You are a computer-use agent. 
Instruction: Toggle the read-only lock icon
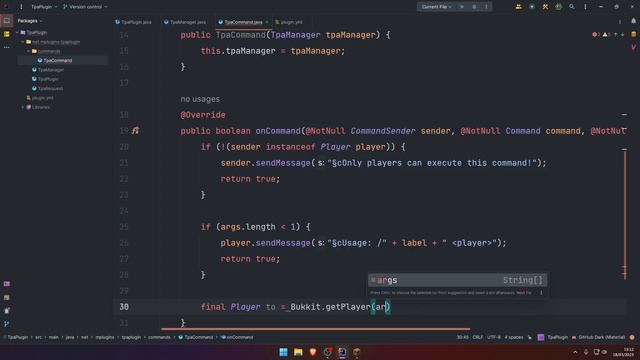tap(530, 337)
